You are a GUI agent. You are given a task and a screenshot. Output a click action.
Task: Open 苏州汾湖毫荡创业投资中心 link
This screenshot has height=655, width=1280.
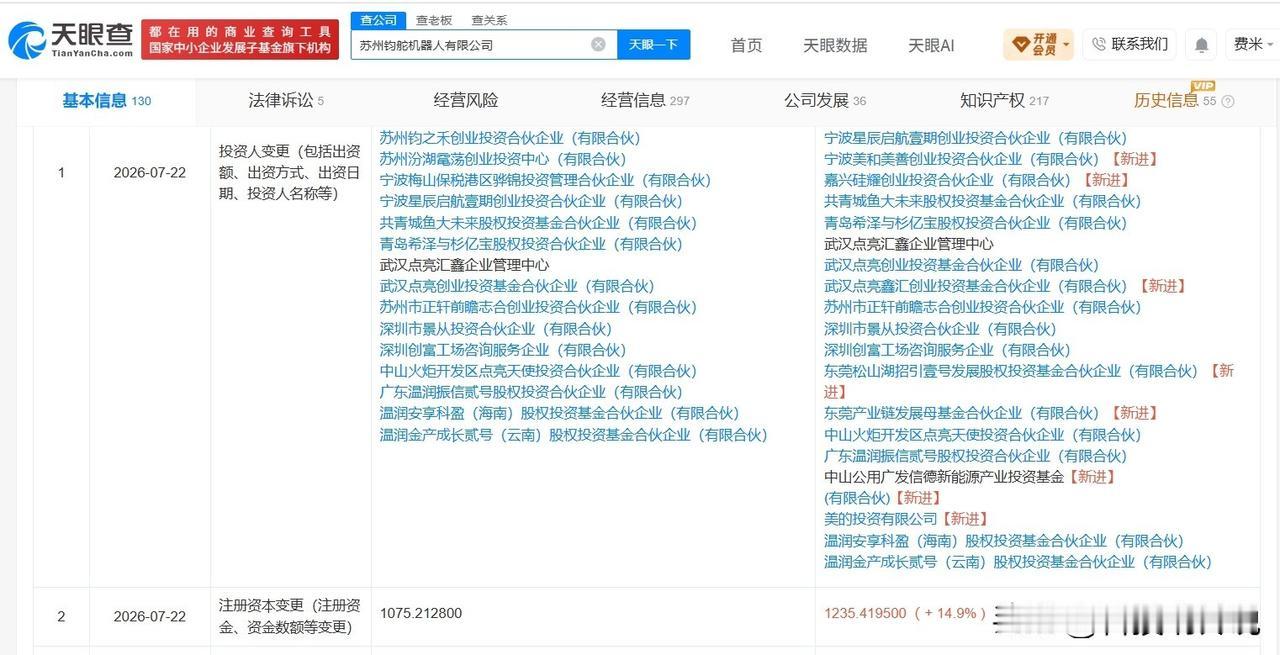(502, 159)
